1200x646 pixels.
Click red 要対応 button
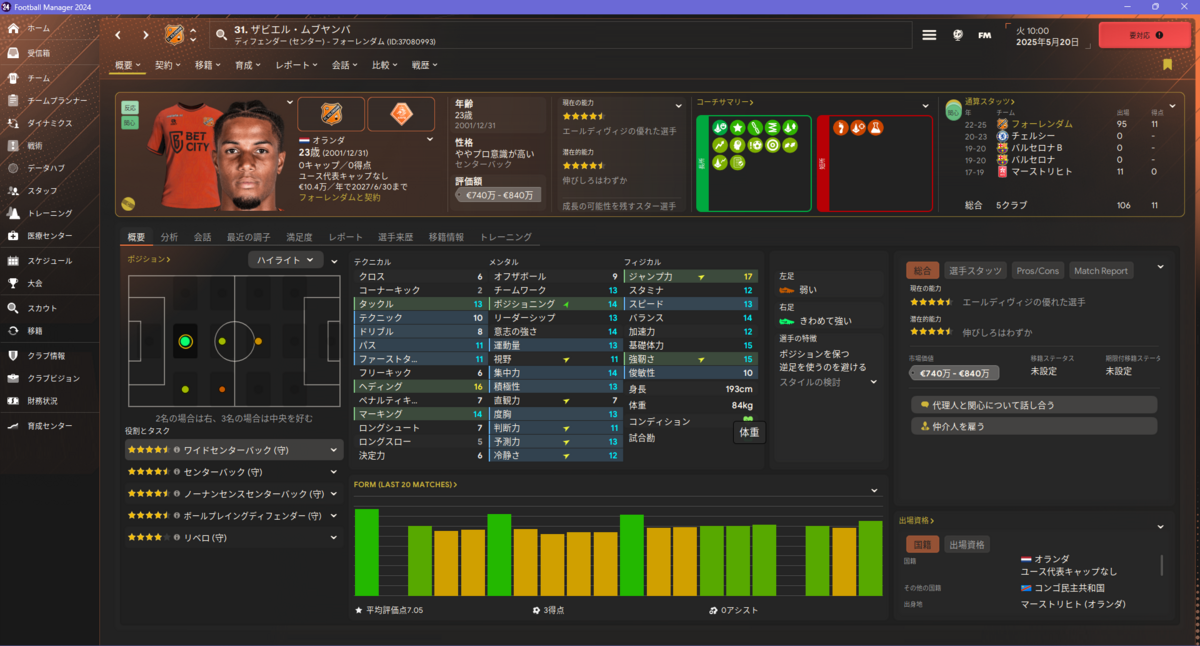1145,35
